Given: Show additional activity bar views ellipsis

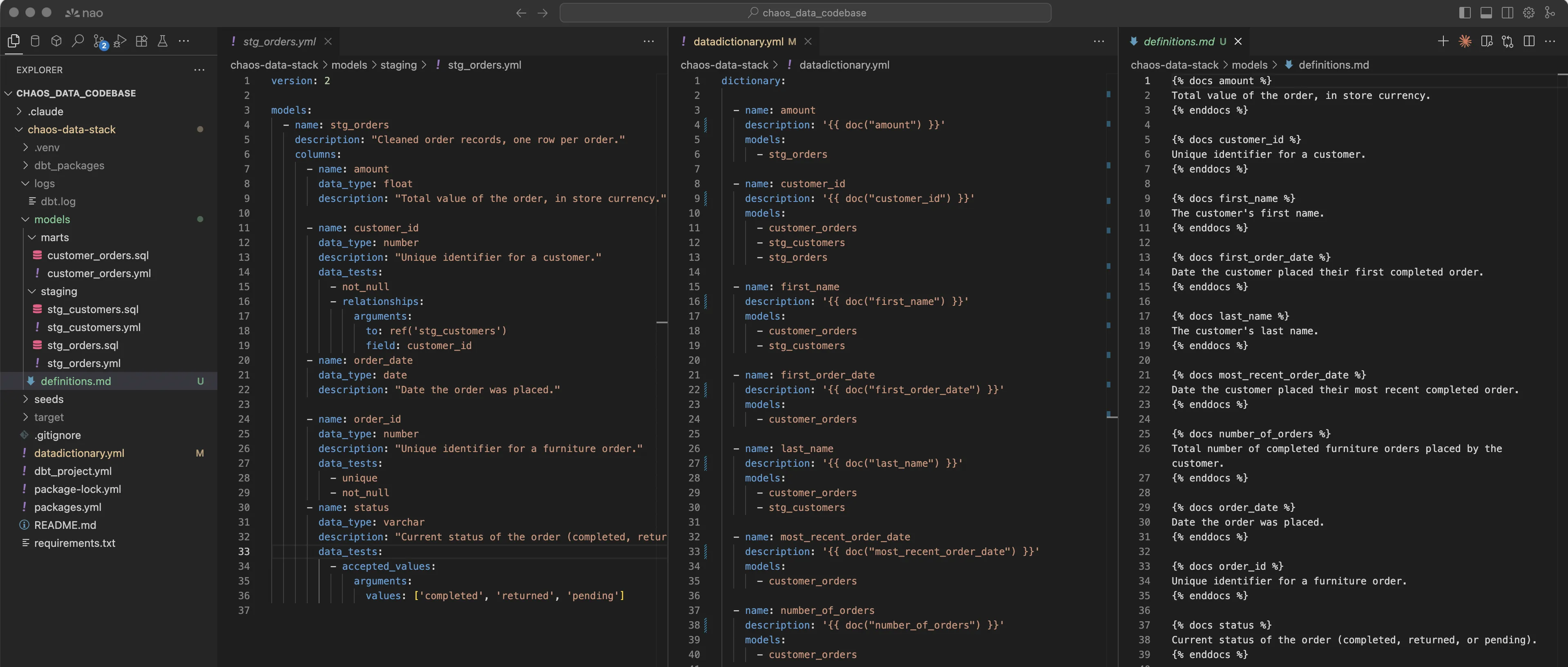Looking at the screenshot, I should (184, 41).
